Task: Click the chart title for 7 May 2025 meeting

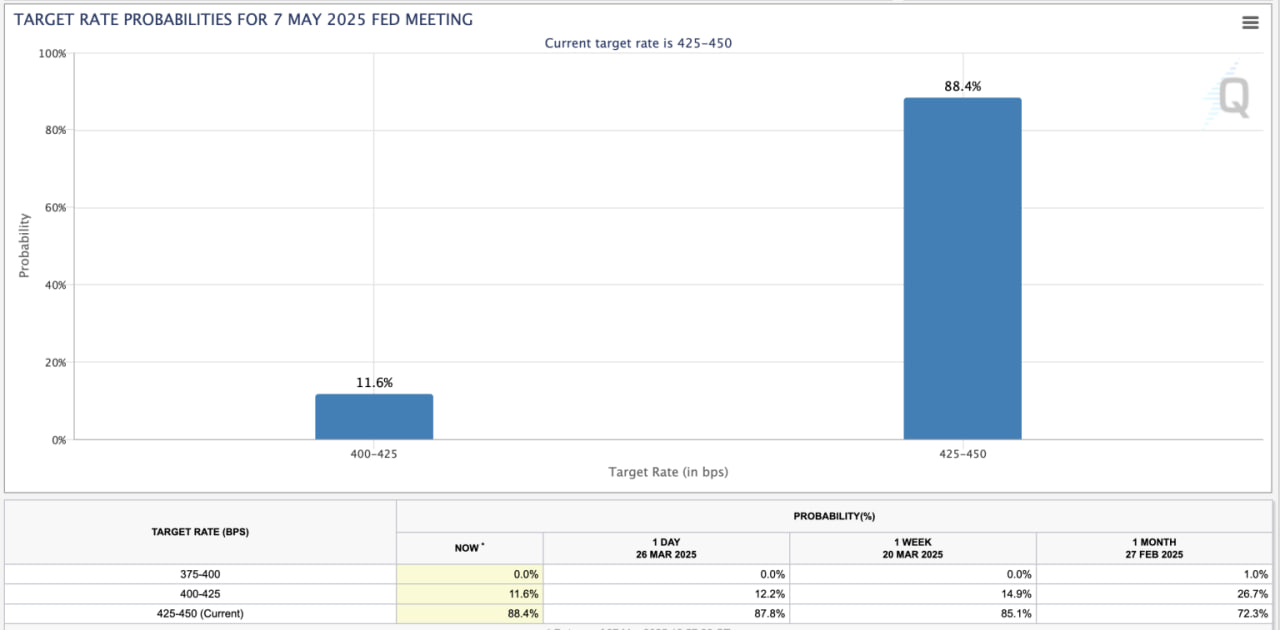Action: tap(244, 20)
